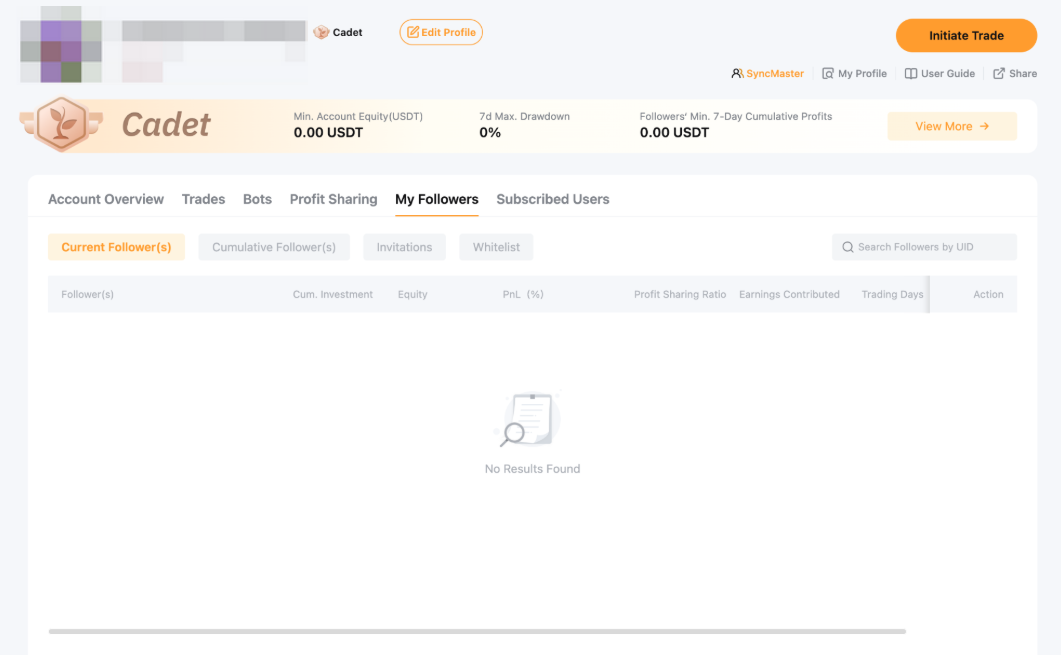This screenshot has width=1061, height=655.
Task: Click the Share export icon
Action: point(999,74)
